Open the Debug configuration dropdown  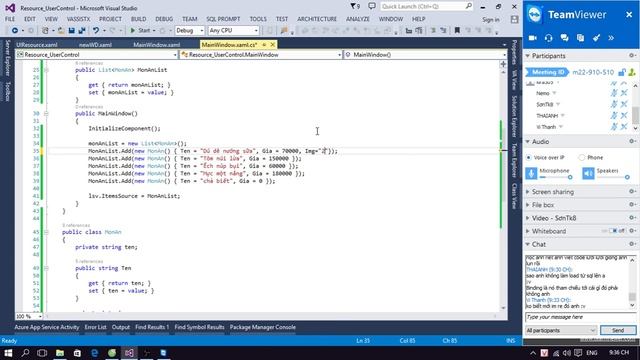coord(189,31)
